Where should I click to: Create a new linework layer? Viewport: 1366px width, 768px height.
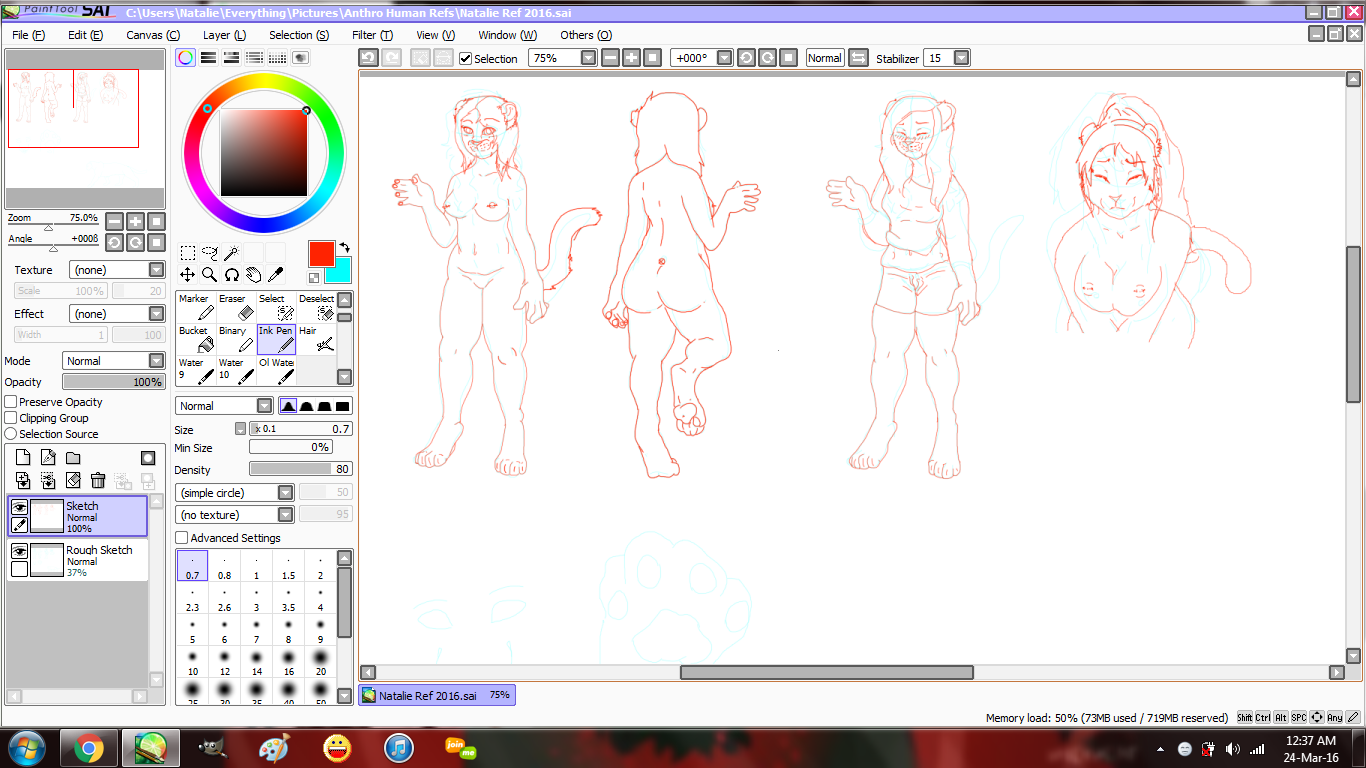[48, 458]
